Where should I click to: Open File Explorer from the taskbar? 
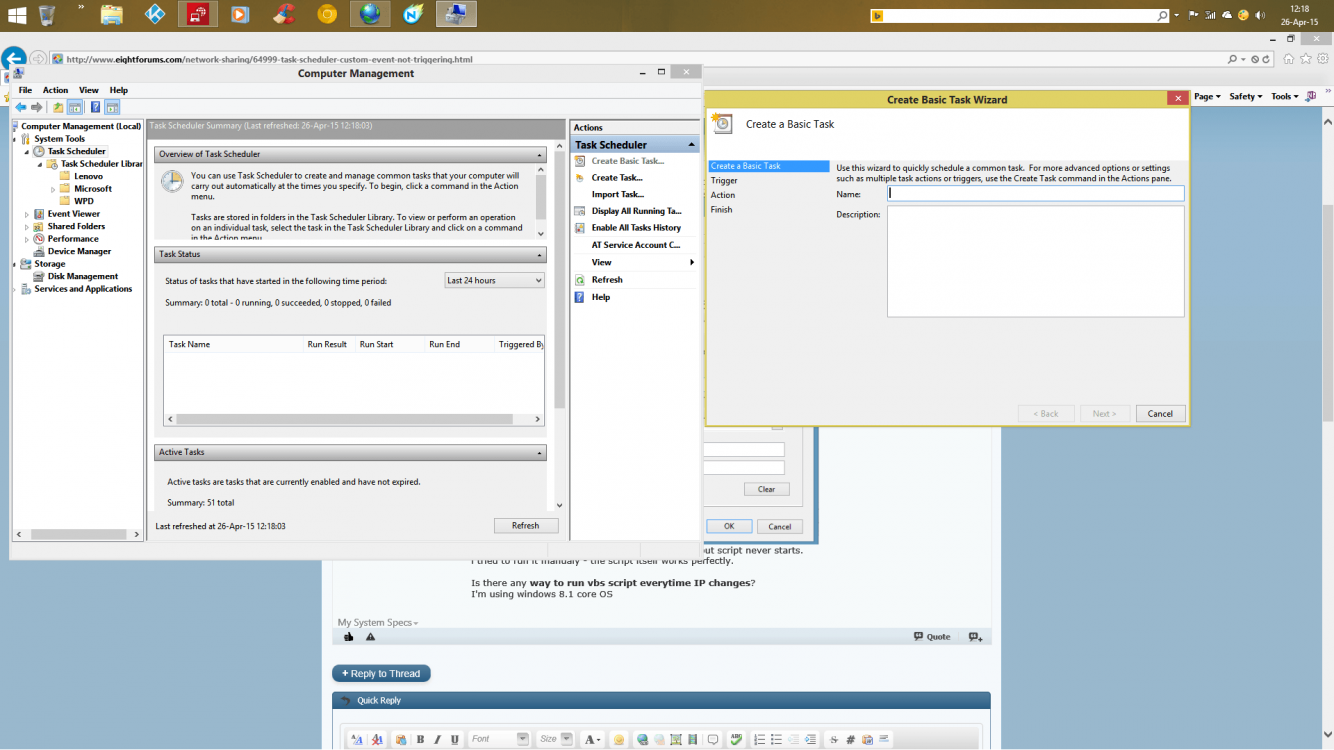112,14
